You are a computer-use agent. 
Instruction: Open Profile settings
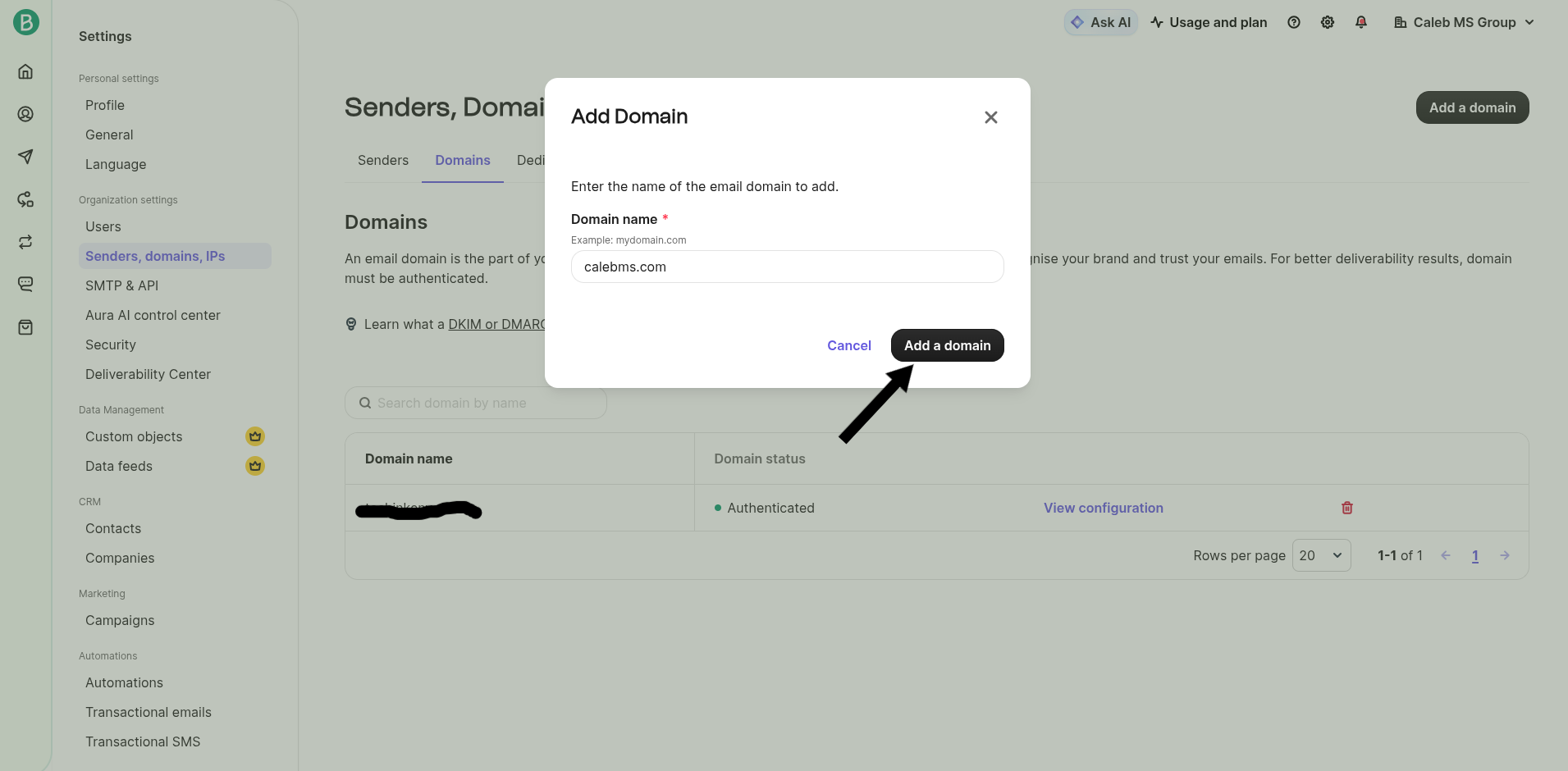tap(105, 105)
